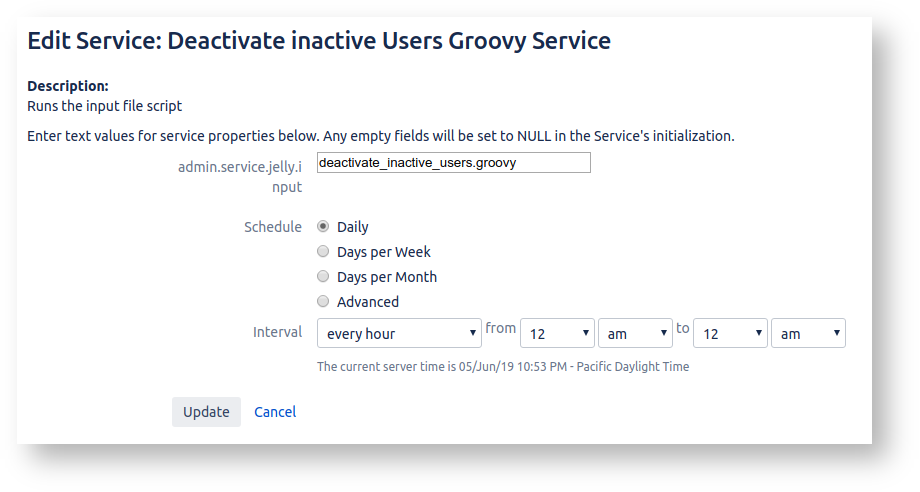Select the Days per Month radio button
Viewport: 920px width, 492px height.
pos(323,277)
